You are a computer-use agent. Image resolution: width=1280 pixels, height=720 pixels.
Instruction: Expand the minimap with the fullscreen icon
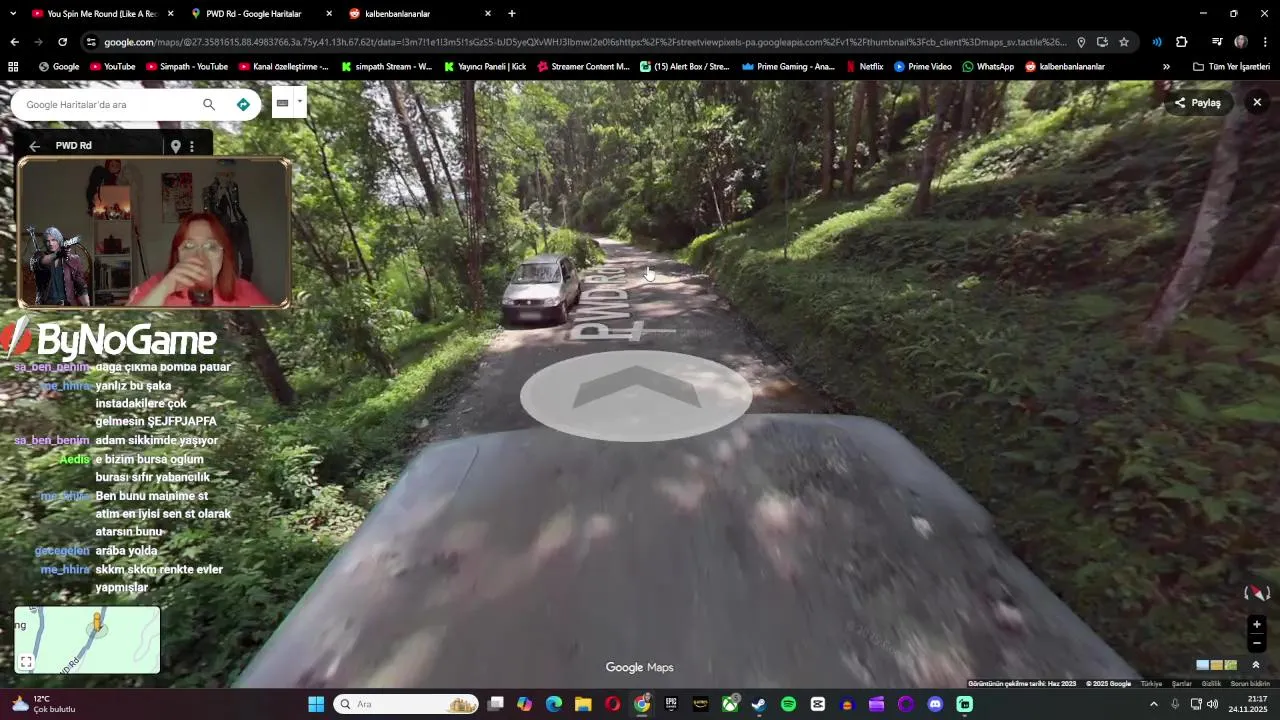pos(26,662)
